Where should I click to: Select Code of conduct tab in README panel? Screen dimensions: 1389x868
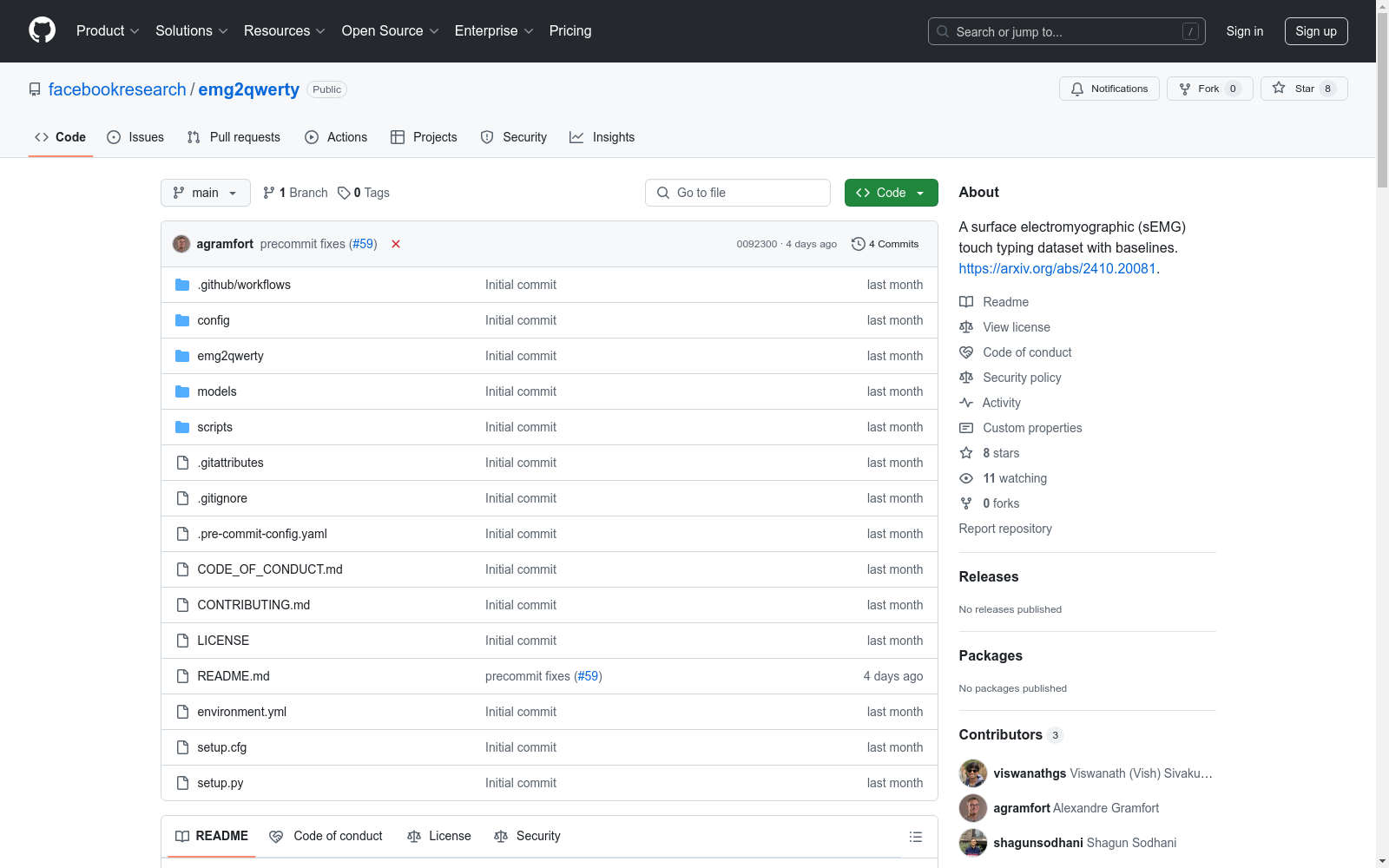coord(326,836)
